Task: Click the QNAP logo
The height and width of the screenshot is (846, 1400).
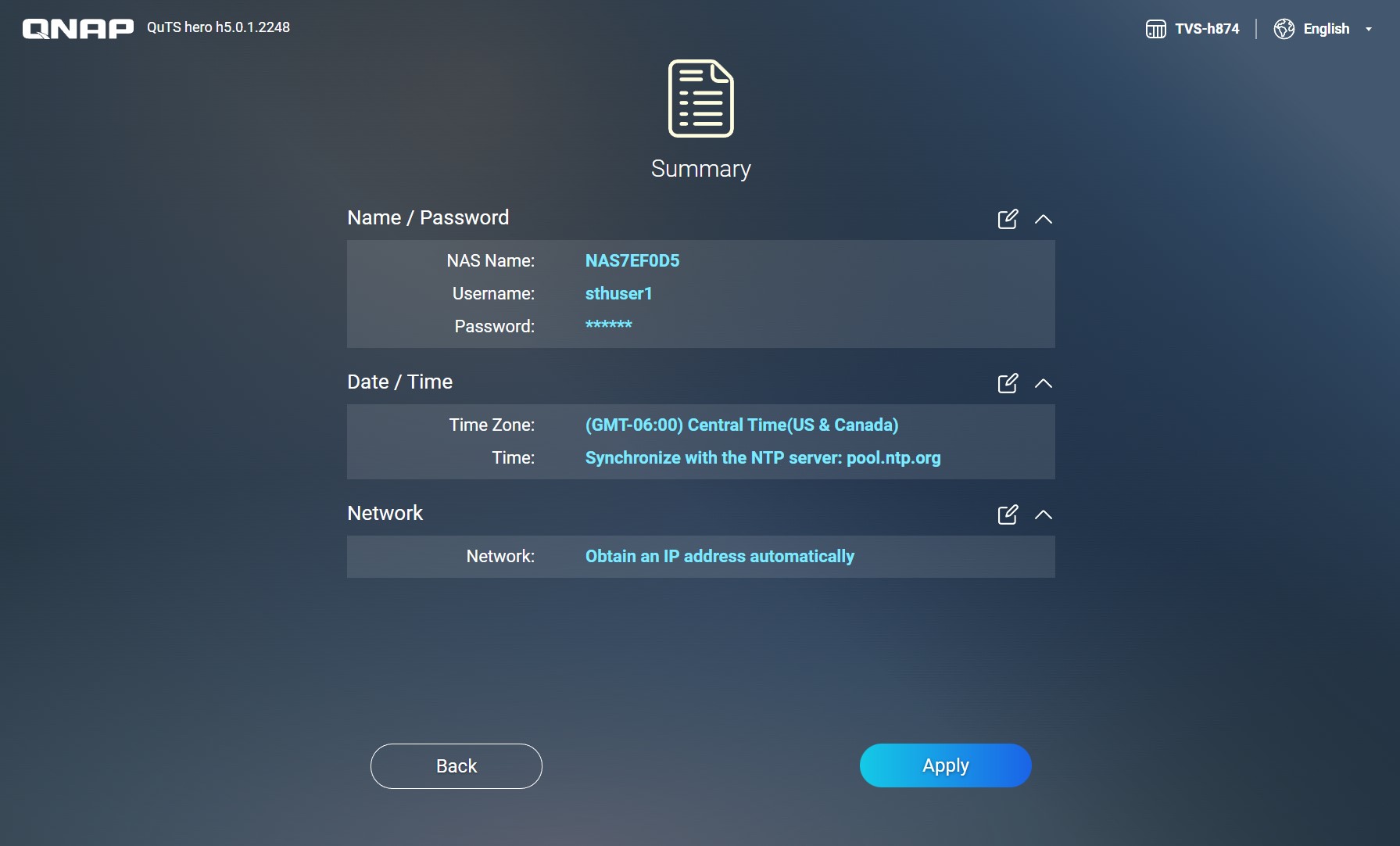Action: (x=78, y=29)
